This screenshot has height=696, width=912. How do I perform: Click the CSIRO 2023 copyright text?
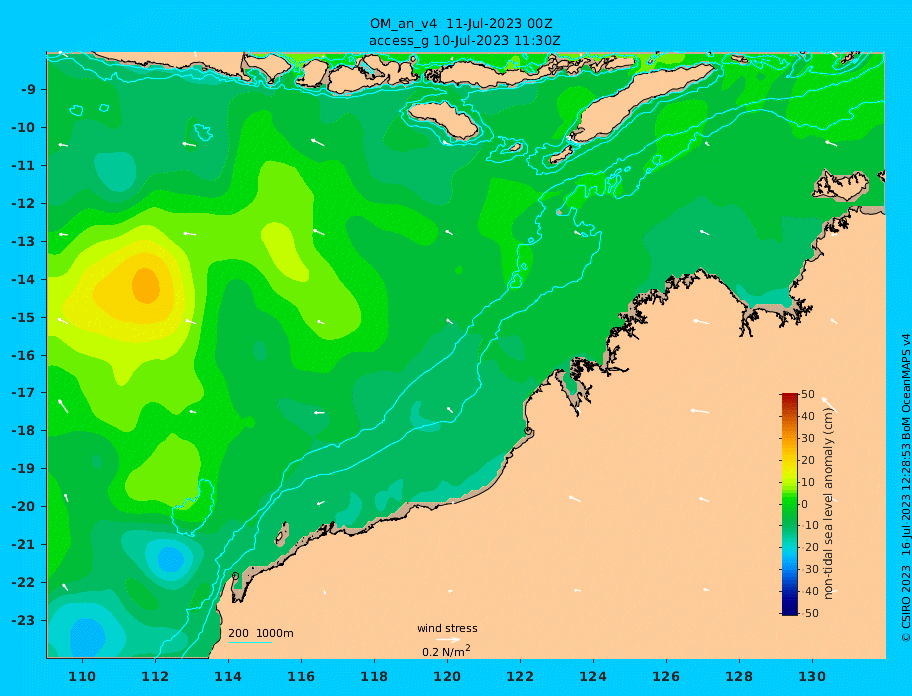tap(905, 488)
